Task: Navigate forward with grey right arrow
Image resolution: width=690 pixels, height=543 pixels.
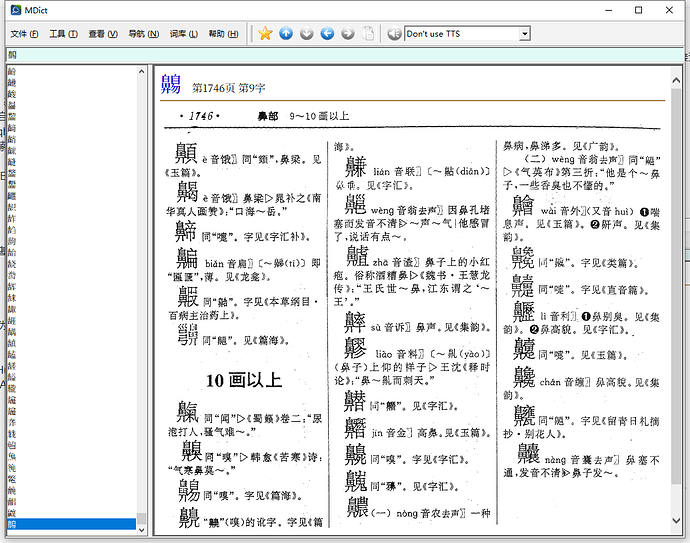Action: [x=348, y=33]
